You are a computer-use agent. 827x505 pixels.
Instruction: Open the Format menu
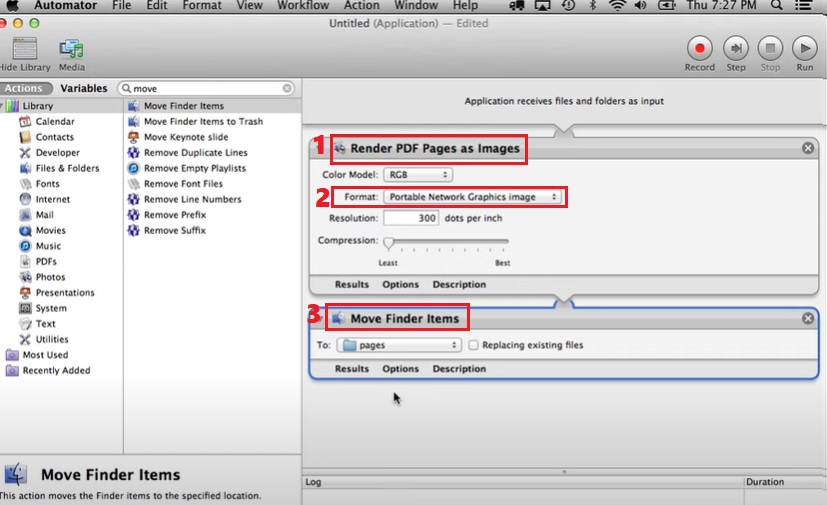click(202, 6)
